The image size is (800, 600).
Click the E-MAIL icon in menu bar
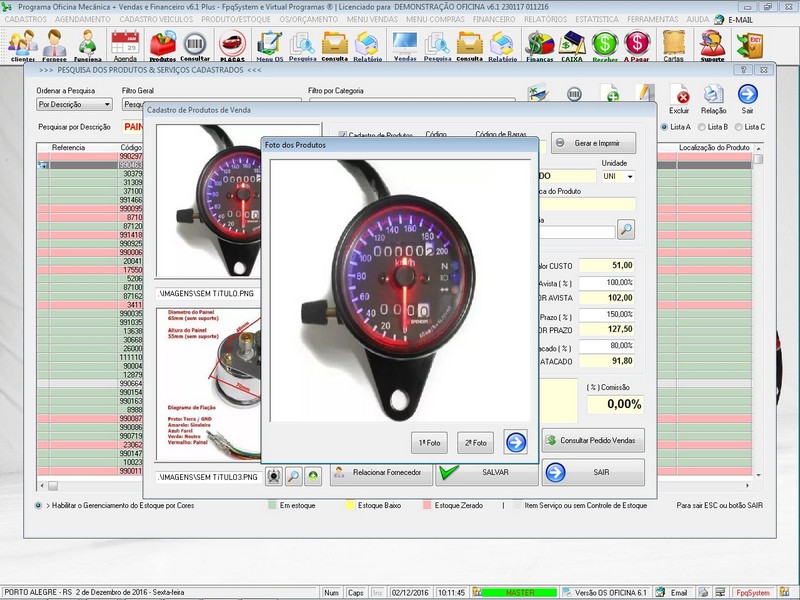pyautogui.click(x=733, y=19)
